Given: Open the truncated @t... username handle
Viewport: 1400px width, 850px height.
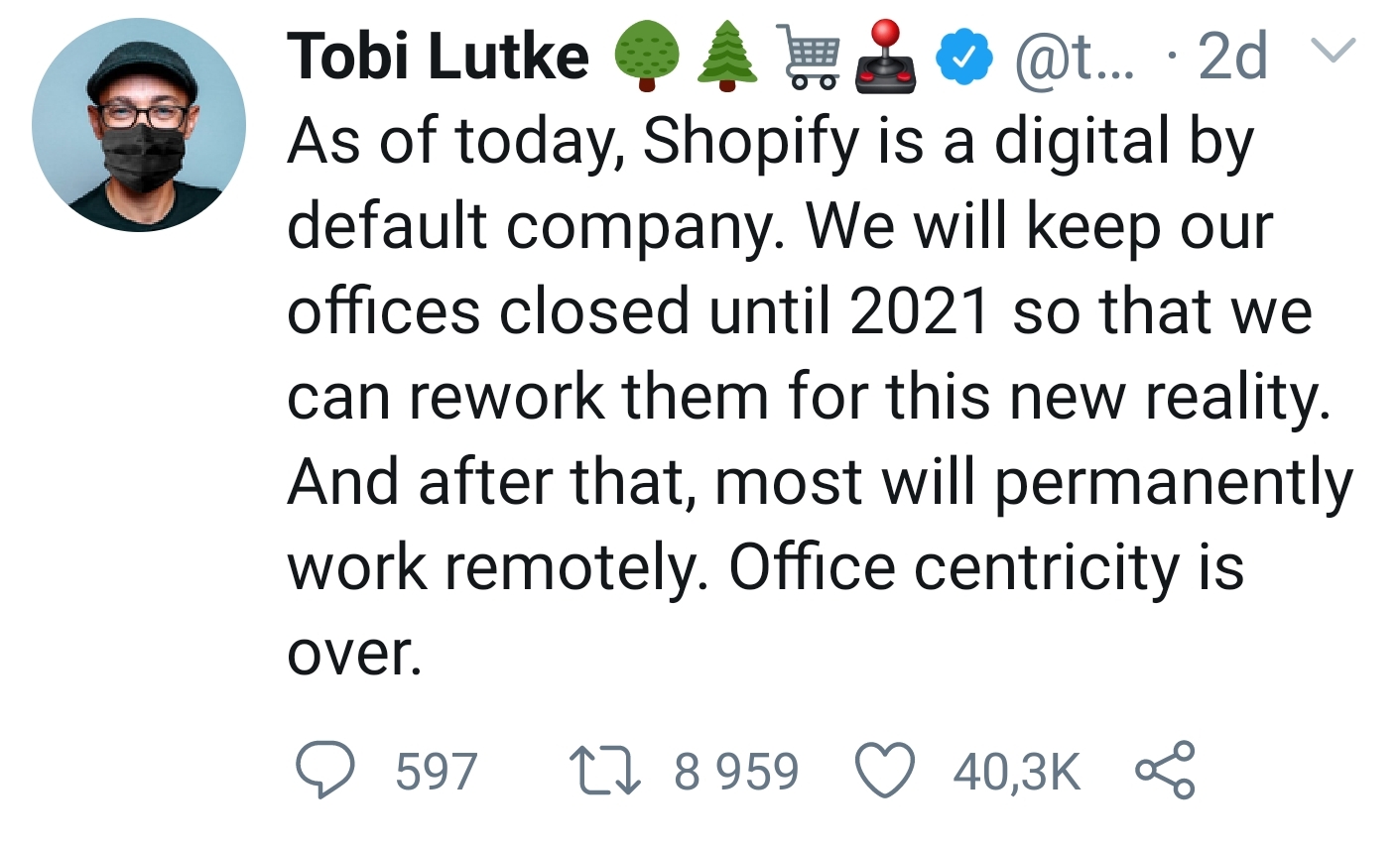Looking at the screenshot, I should click(1079, 57).
